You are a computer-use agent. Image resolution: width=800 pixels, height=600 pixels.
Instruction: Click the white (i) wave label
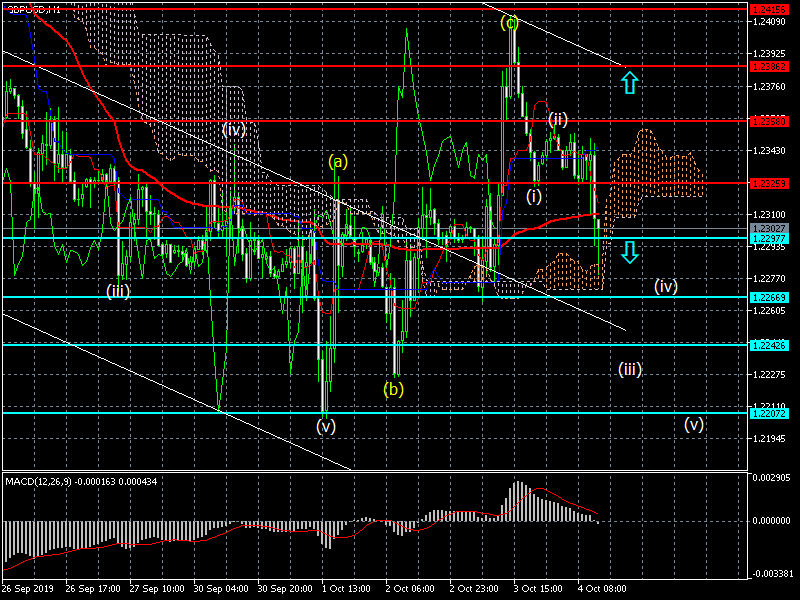pos(534,196)
